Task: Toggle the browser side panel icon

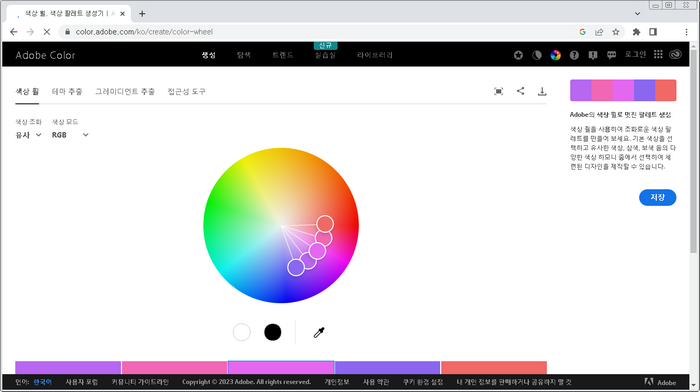Action: point(653,32)
